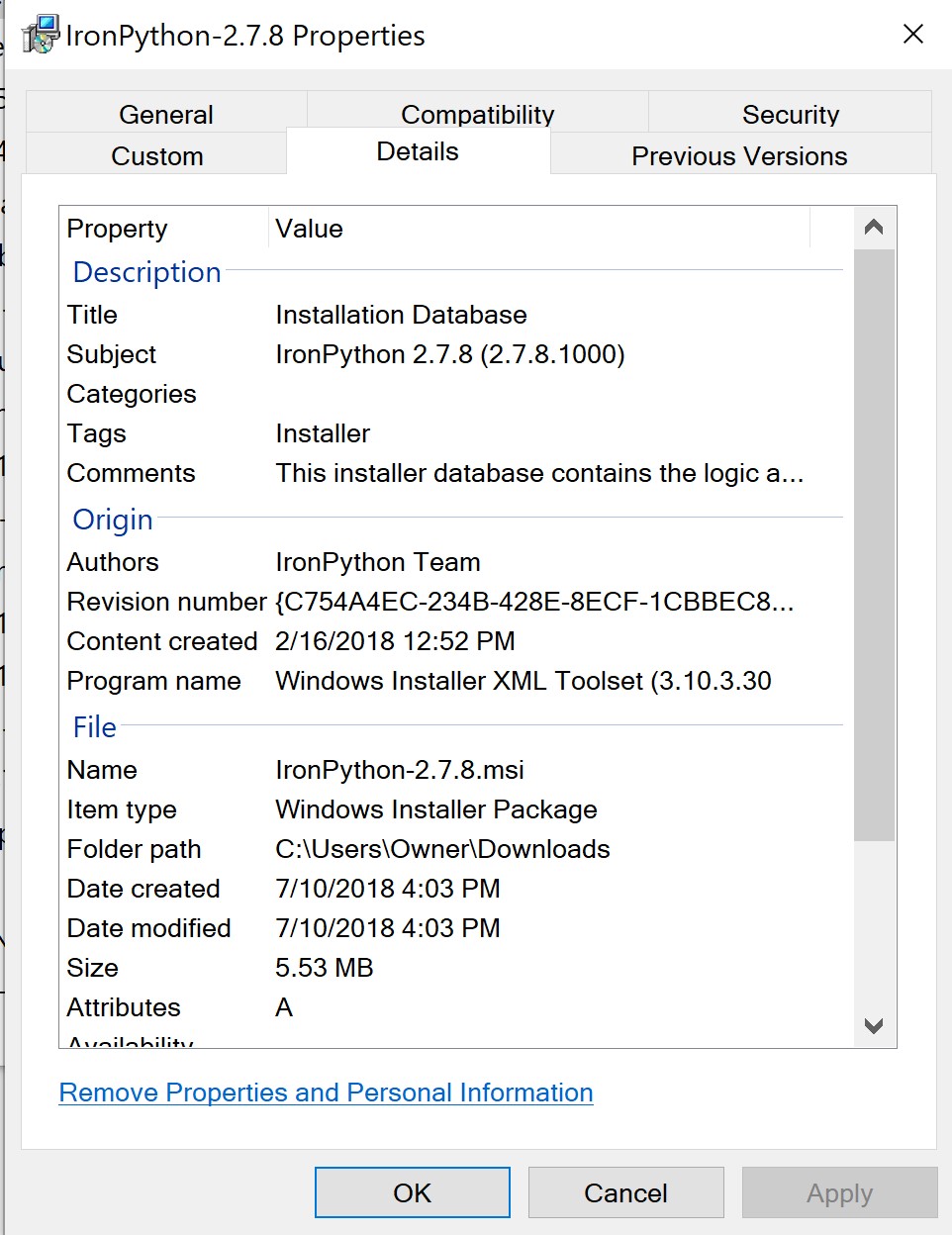Click the scroll up arrow
The width and height of the screenshot is (952, 1235).
point(873,227)
